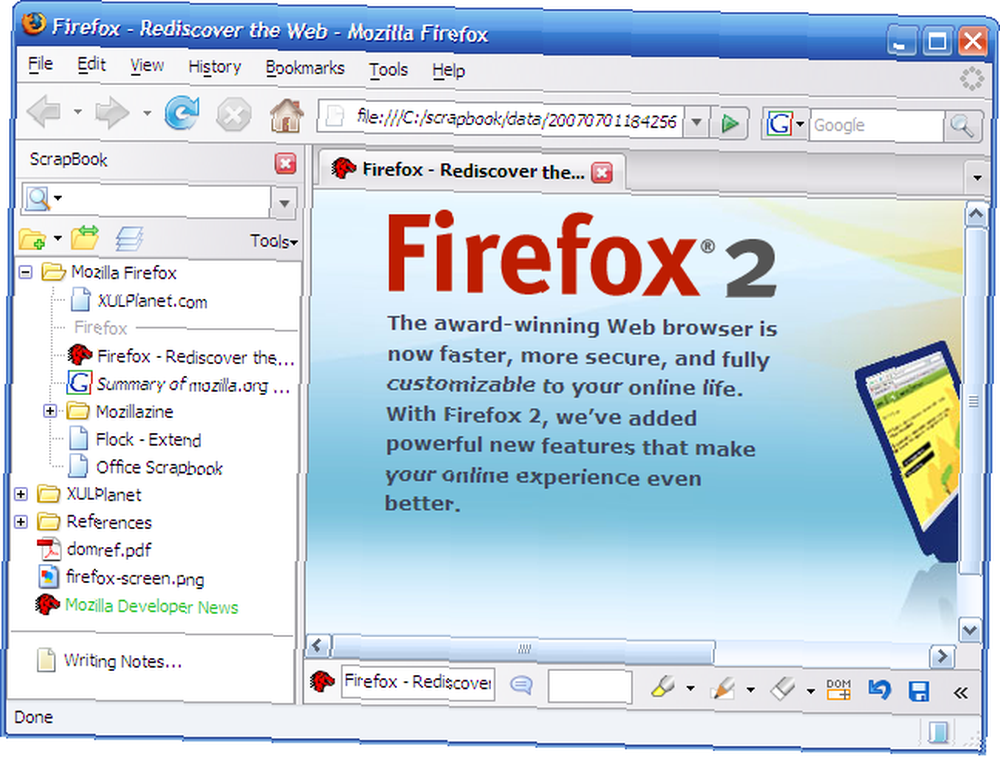
Task: Open the ScrapBook Tools dropdown
Action: pyautogui.click(x=274, y=241)
